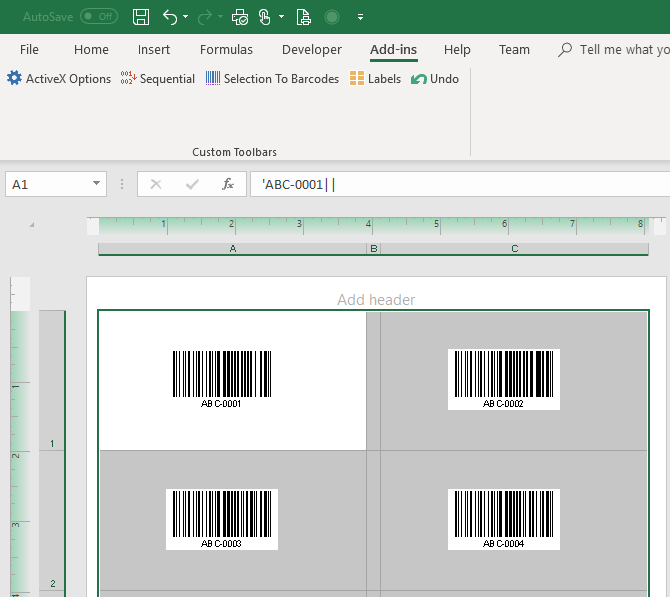The image size is (670, 597).
Task: Click the Select All corner triangle
Action: coord(32,225)
